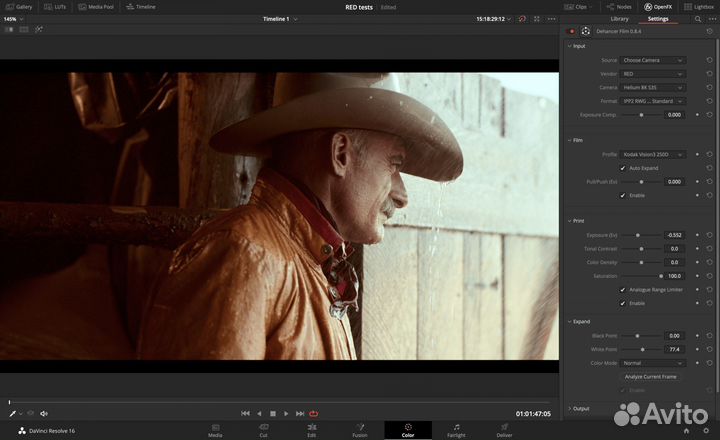This screenshot has width=720, height=440.
Task: Collapse the Input section
Action: (570, 46)
